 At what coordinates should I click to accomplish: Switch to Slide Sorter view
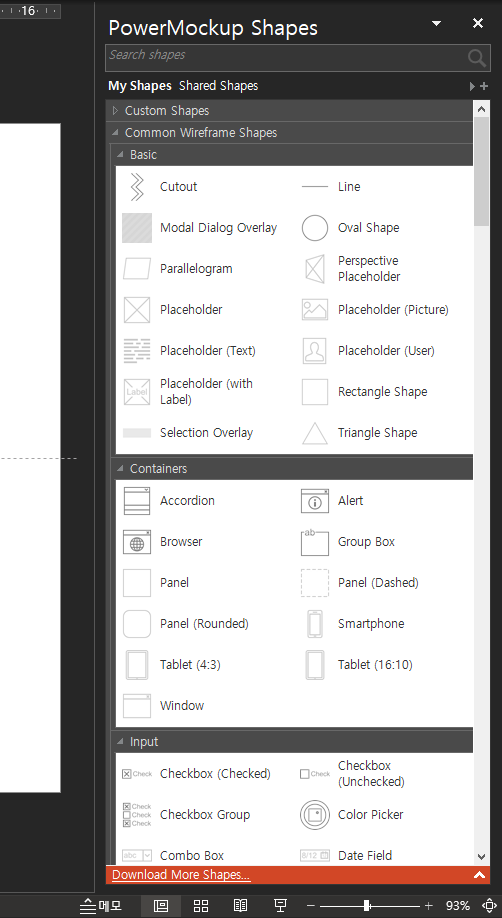pyautogui.click(x=201, y=906)
